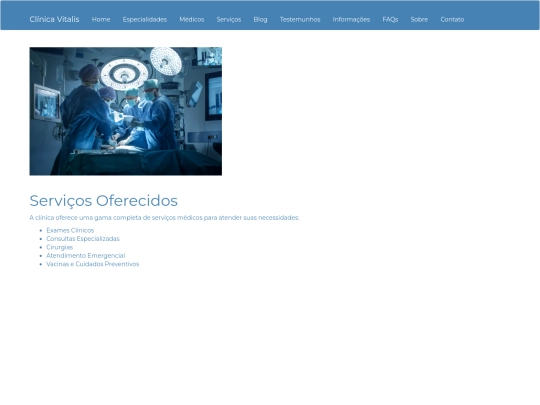Open Informações in the navbar
The width and height of the screenshot is (540, 405).
click(351, 20)
